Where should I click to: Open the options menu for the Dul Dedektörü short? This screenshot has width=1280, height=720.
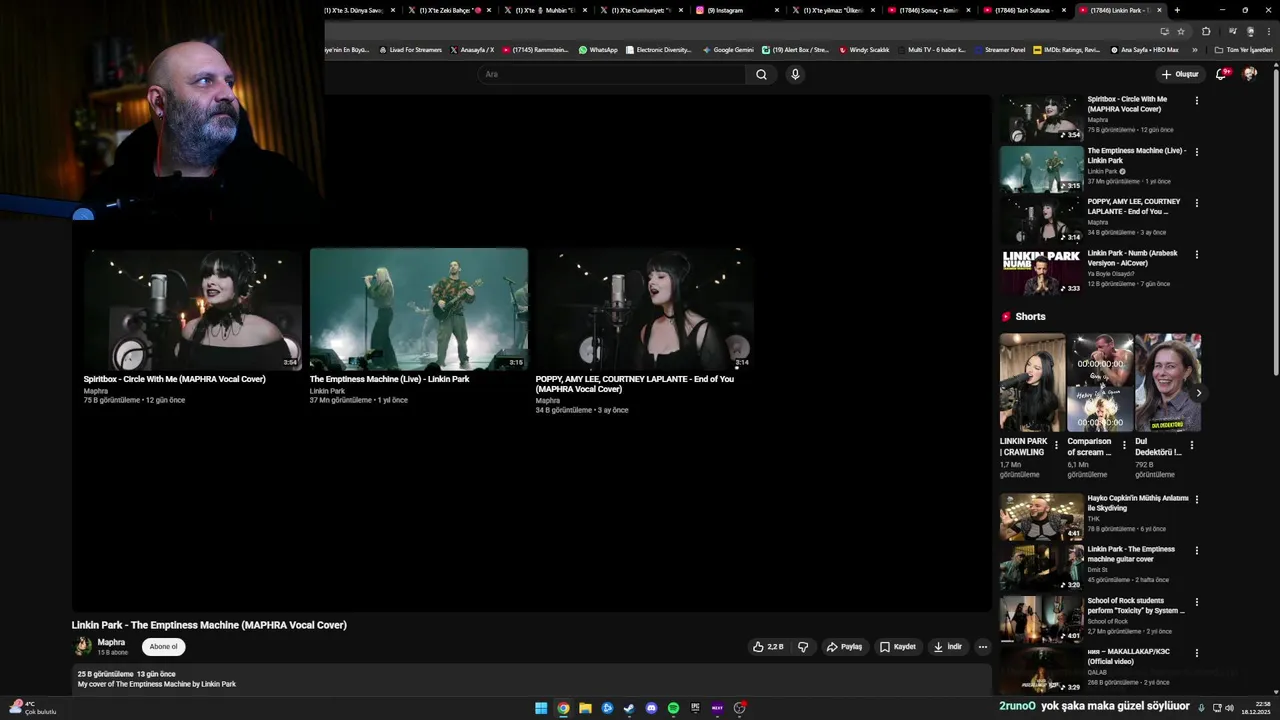[1191, 445]
